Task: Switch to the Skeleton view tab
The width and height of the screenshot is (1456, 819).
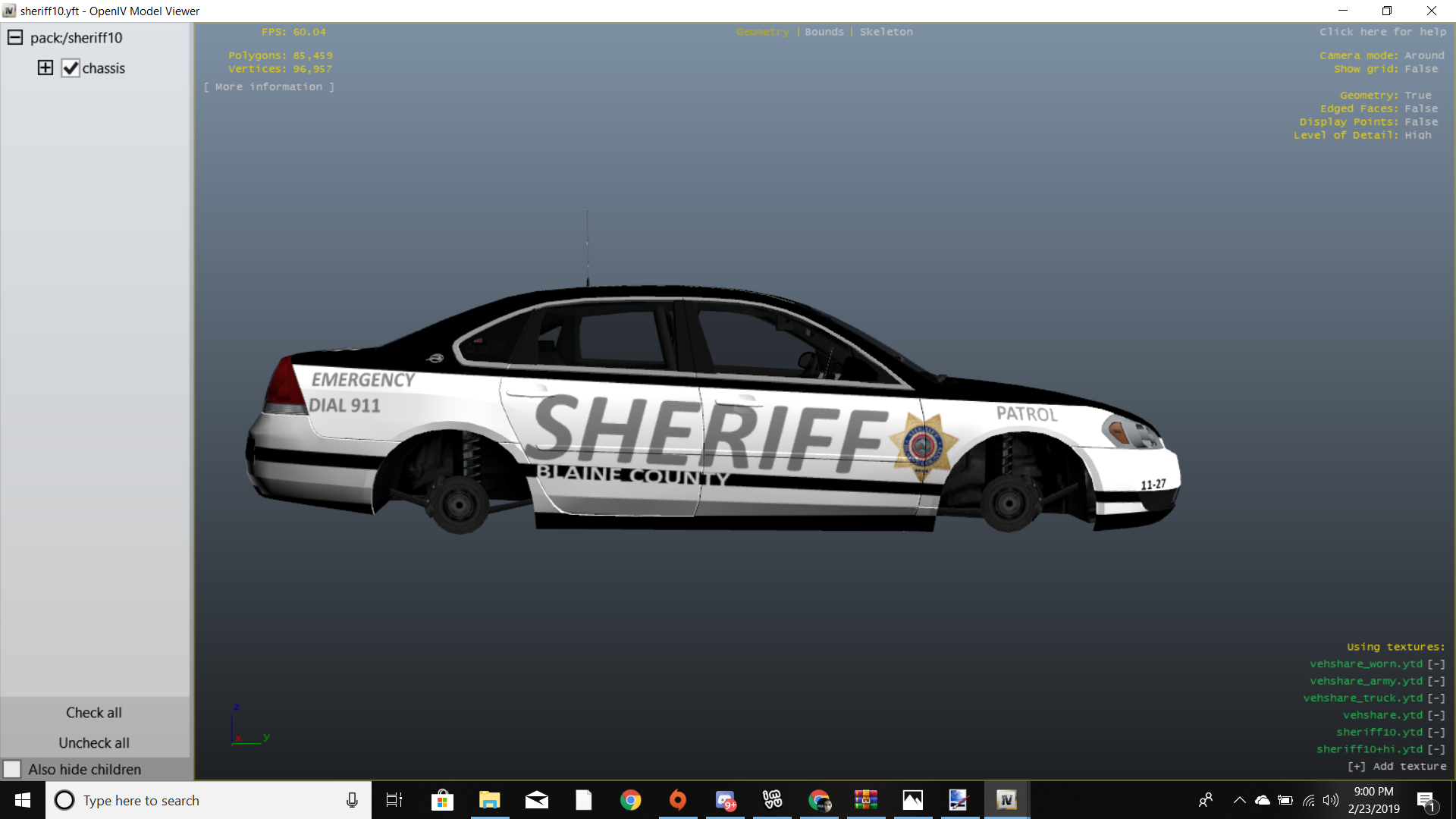Action: coord(886,32)
